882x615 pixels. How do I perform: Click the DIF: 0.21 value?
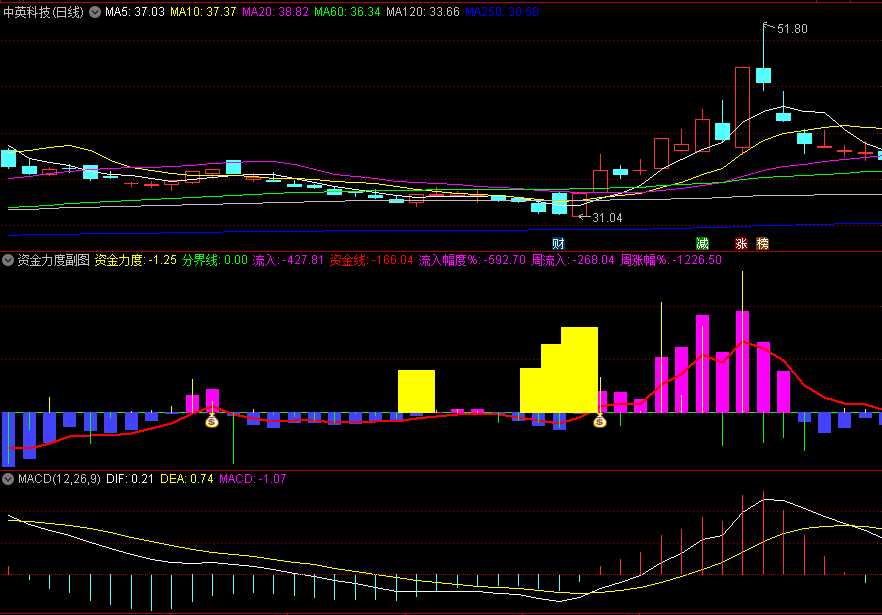[130, 479]
